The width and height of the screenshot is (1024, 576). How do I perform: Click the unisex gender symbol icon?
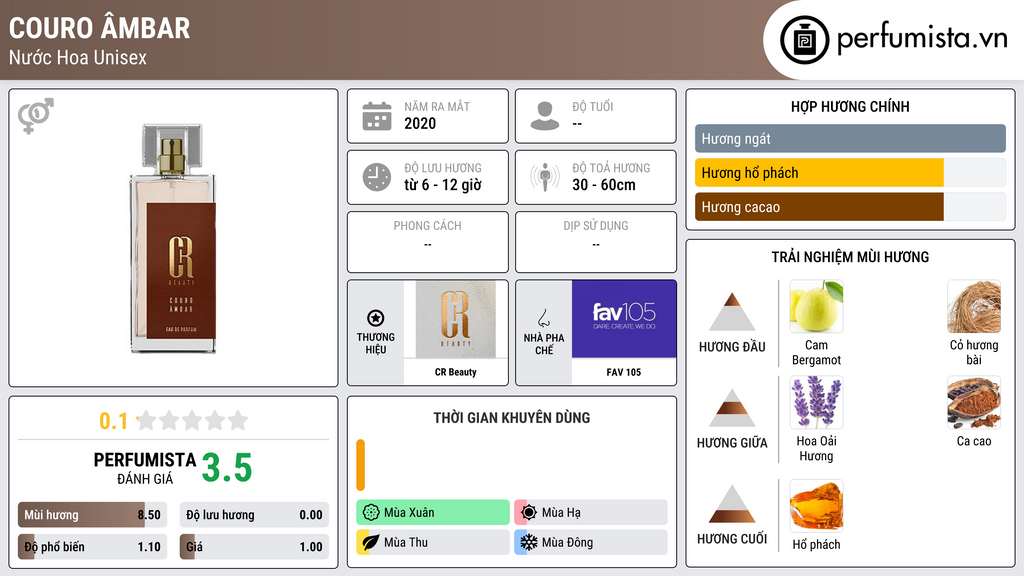35,116
